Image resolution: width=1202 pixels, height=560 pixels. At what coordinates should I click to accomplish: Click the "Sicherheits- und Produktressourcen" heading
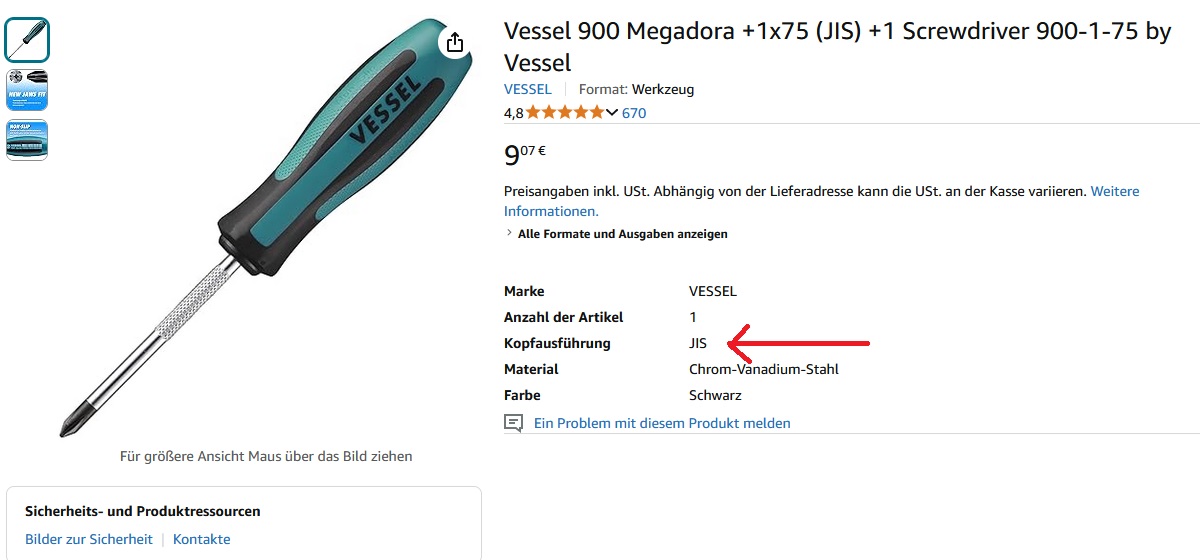(x=142, y=511)
